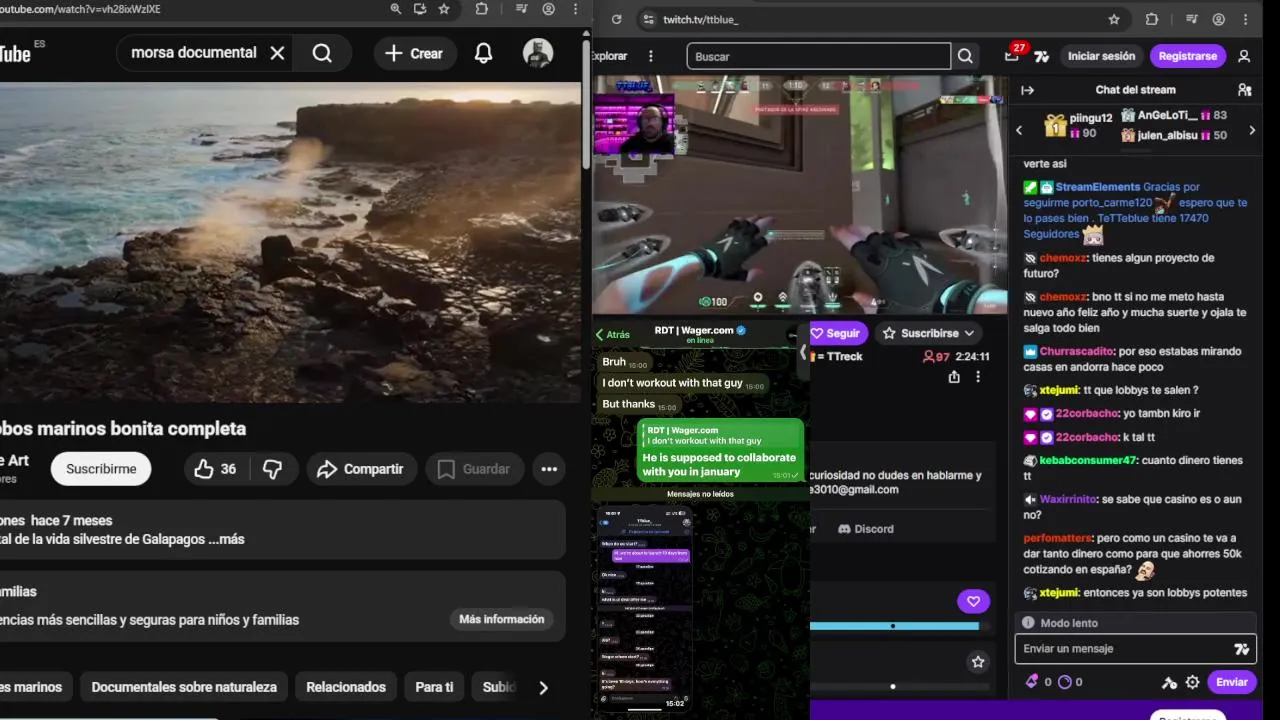Open the Suscribirse dropdown
Image resolution: width=1280 pixels, height=720 pixels.
(929, 333)
